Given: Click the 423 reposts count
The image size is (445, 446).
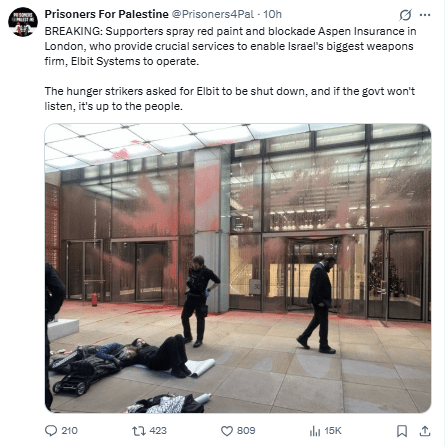Looking at the screenshot, I should tap(158, 431).
